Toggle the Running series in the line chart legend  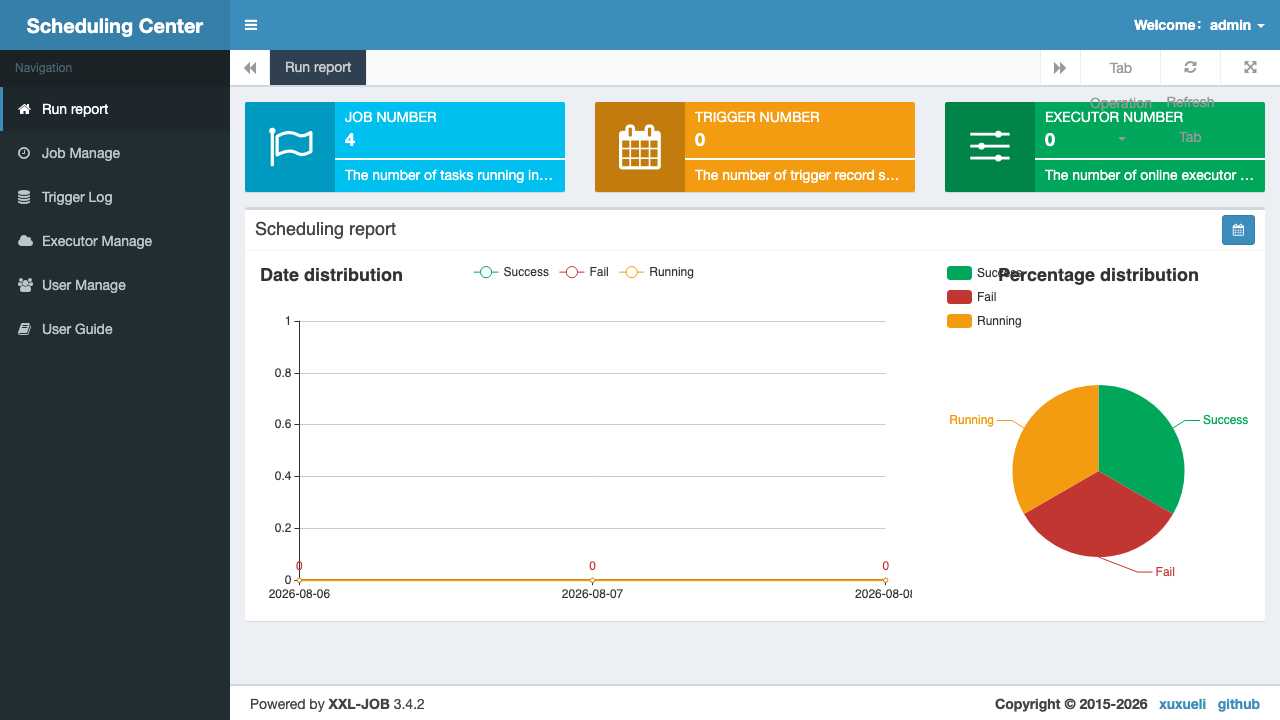coord(656,272)
